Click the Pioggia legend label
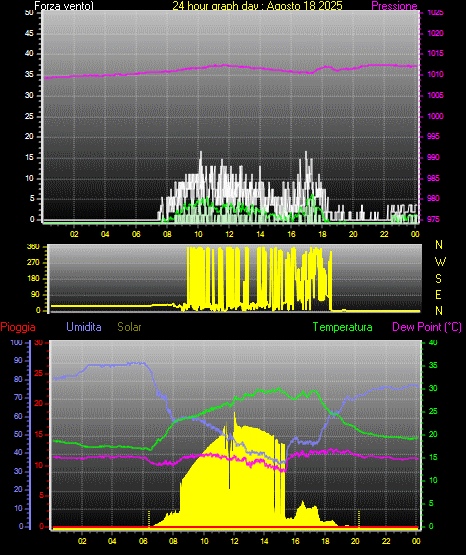Screen dimensions: 466x555 (x=18, y=327)
